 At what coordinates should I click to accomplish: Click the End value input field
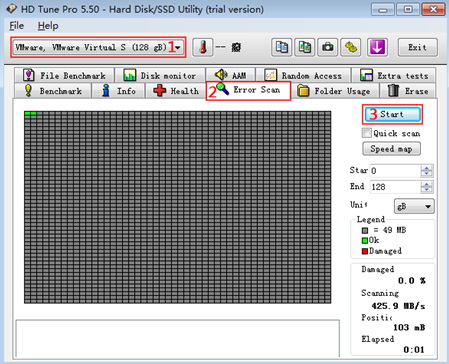coord(395,187)
